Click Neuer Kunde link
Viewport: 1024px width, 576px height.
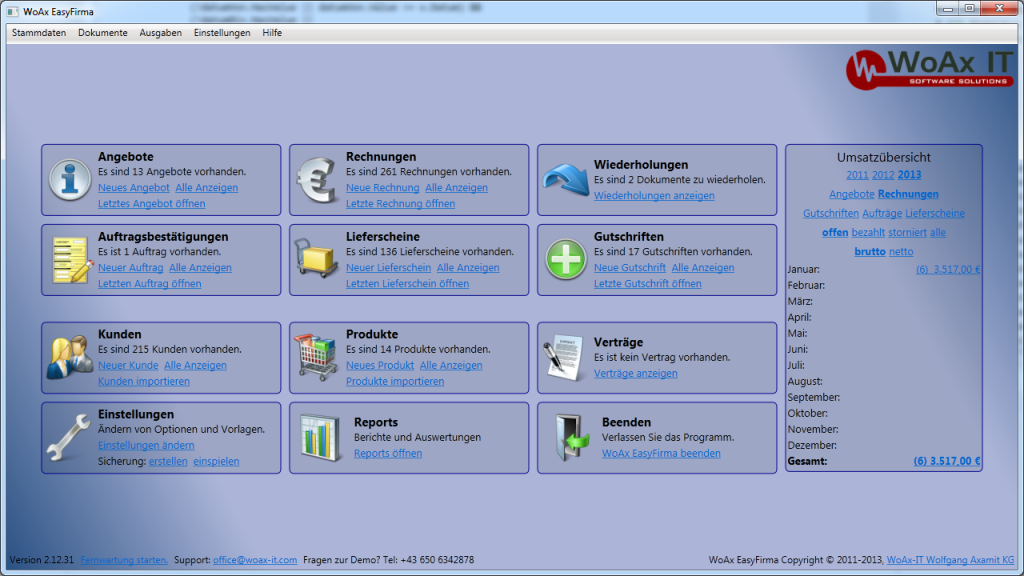coord(128,365)
